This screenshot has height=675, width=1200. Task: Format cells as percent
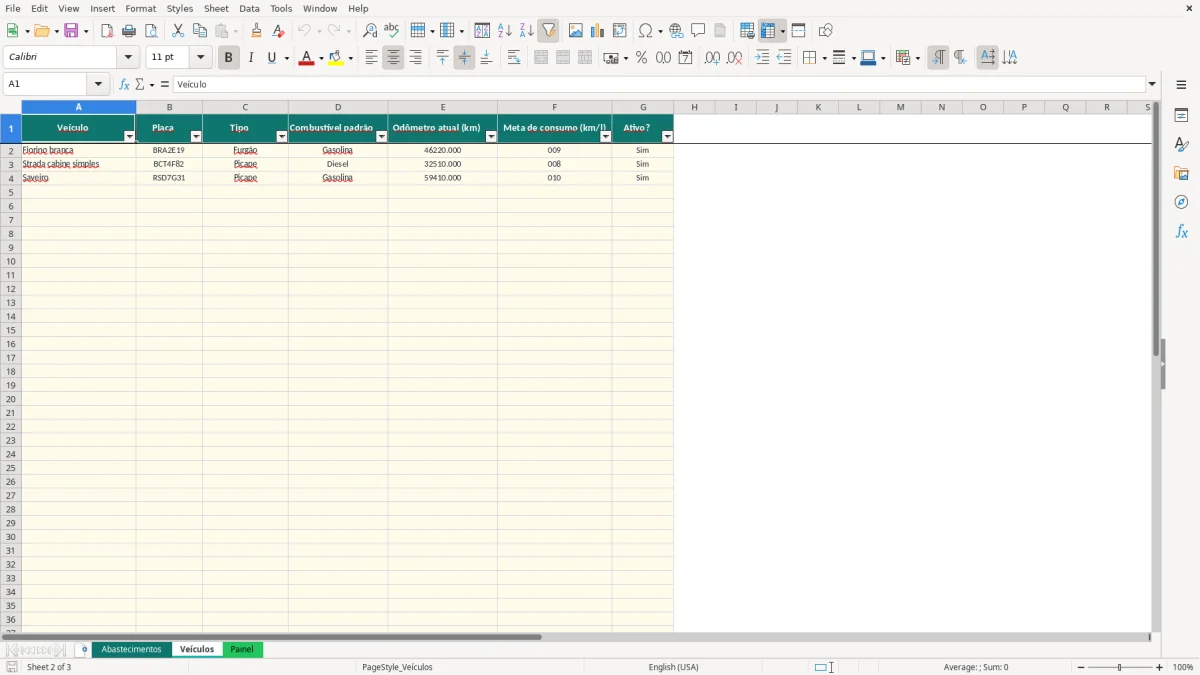point(641,58)
